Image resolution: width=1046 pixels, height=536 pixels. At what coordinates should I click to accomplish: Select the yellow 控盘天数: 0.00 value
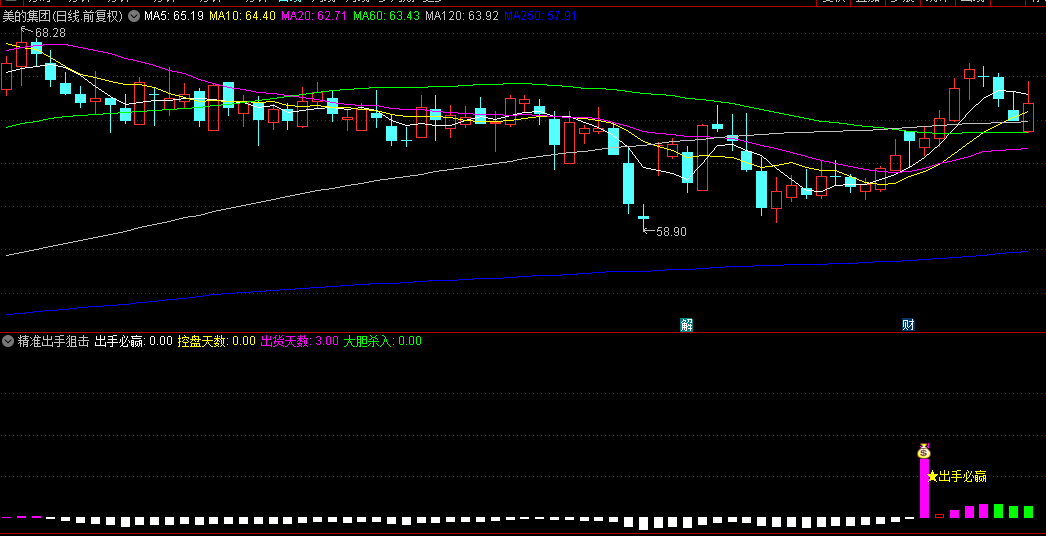pos(216,341)
